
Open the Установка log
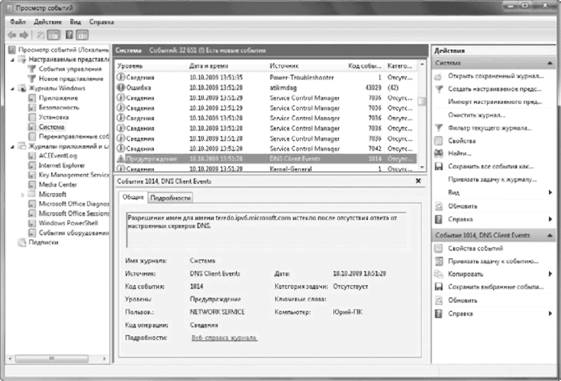tap(54, 117)
